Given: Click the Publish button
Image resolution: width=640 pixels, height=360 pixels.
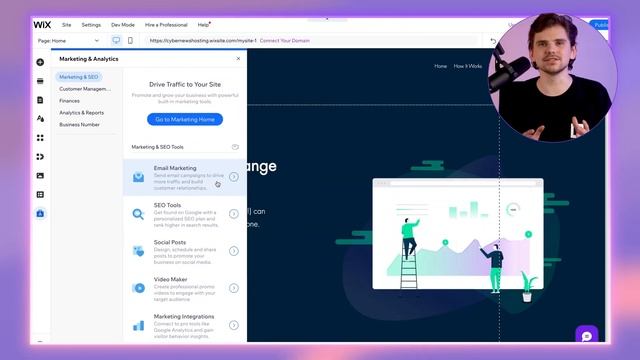Looking at the screenshot, I should (x=600, y=25).
